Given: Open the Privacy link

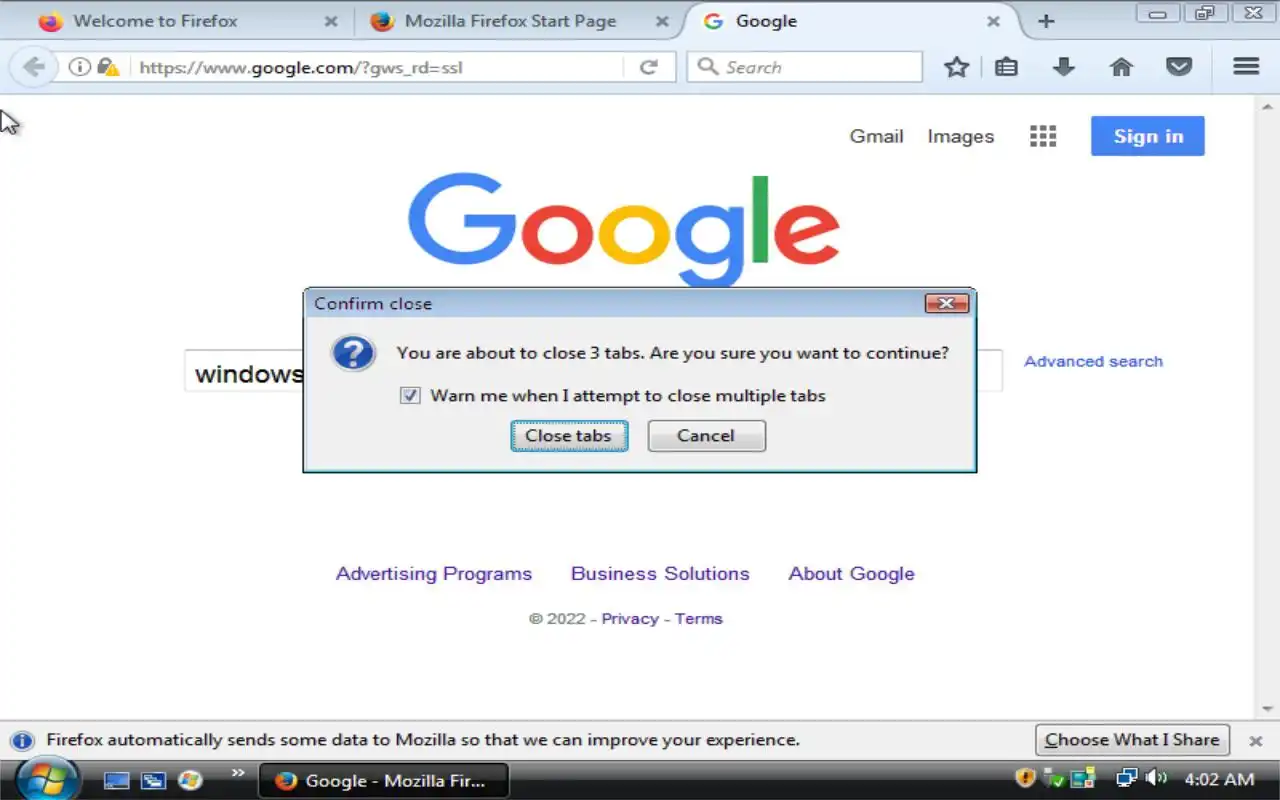Looking at the screenshot, I should pos(630,618).
